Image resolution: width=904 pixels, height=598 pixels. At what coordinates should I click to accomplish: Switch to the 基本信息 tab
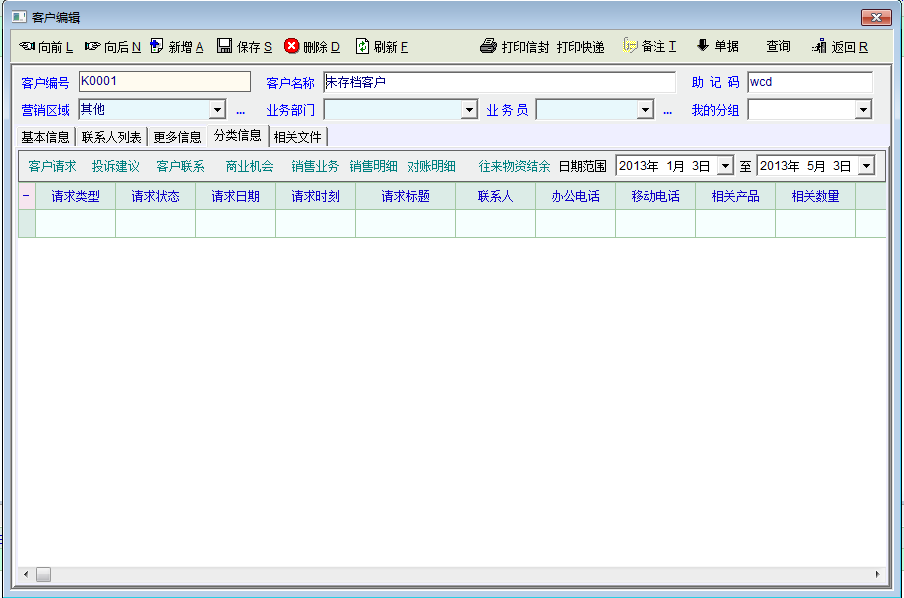(x=46, y=137)
